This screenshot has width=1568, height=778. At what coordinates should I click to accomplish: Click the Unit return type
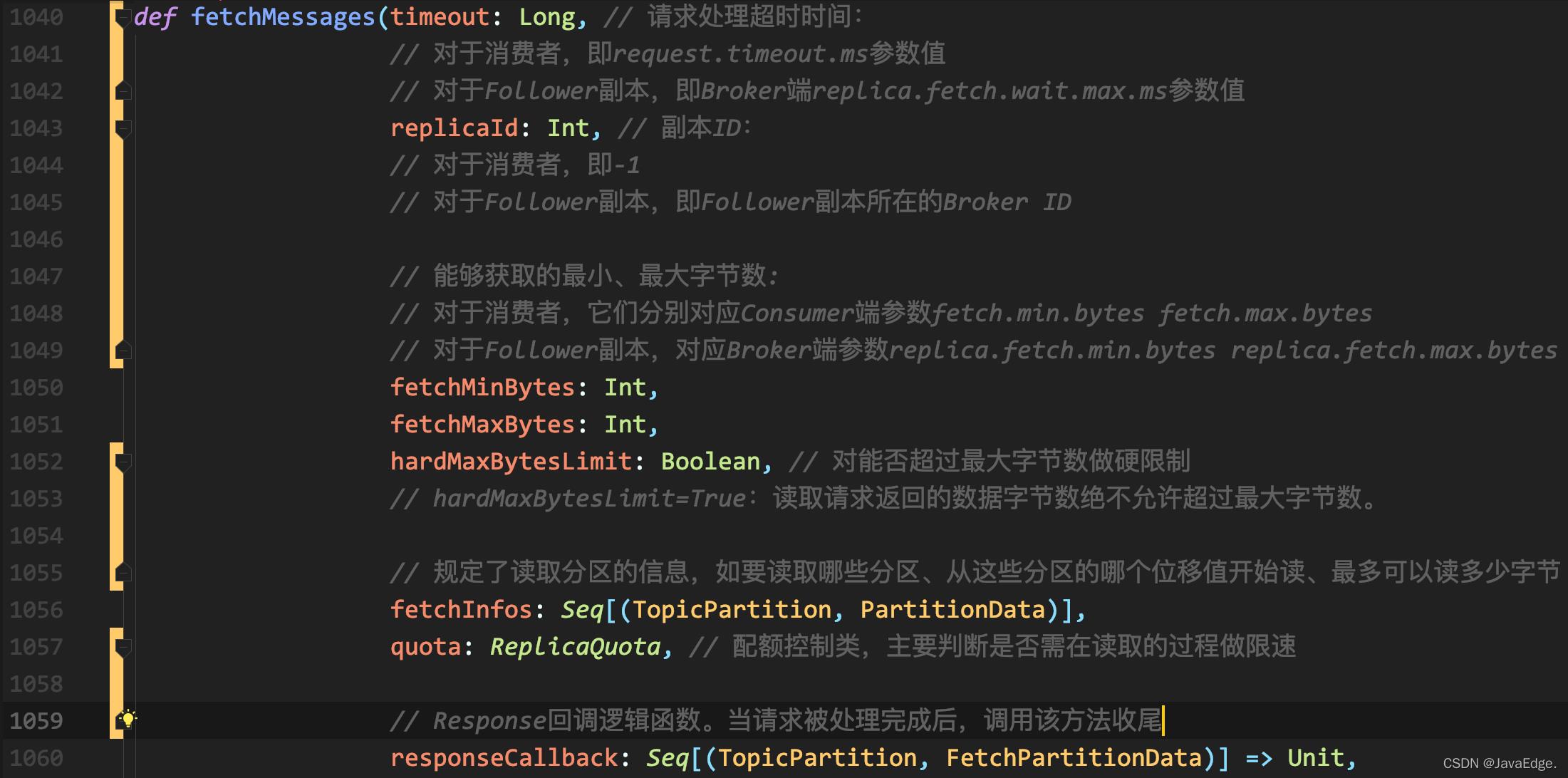point(1316,758)
